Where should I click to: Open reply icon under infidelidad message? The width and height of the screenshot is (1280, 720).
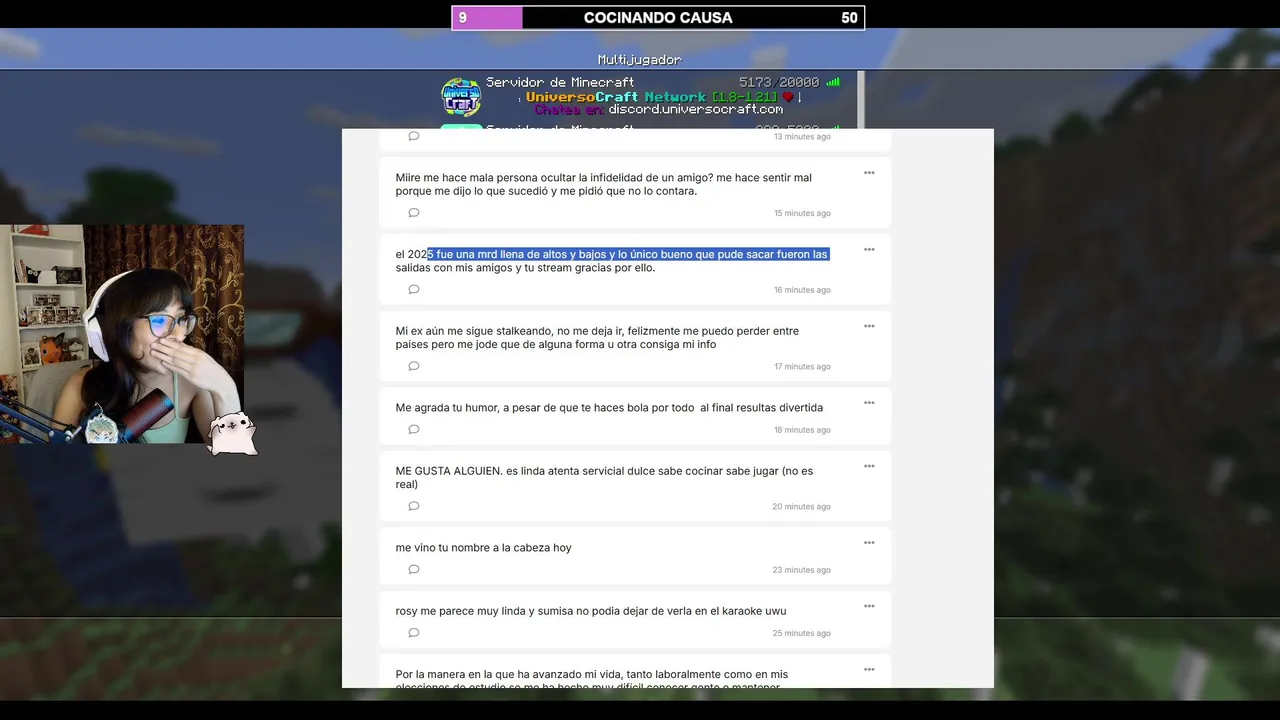414,213
